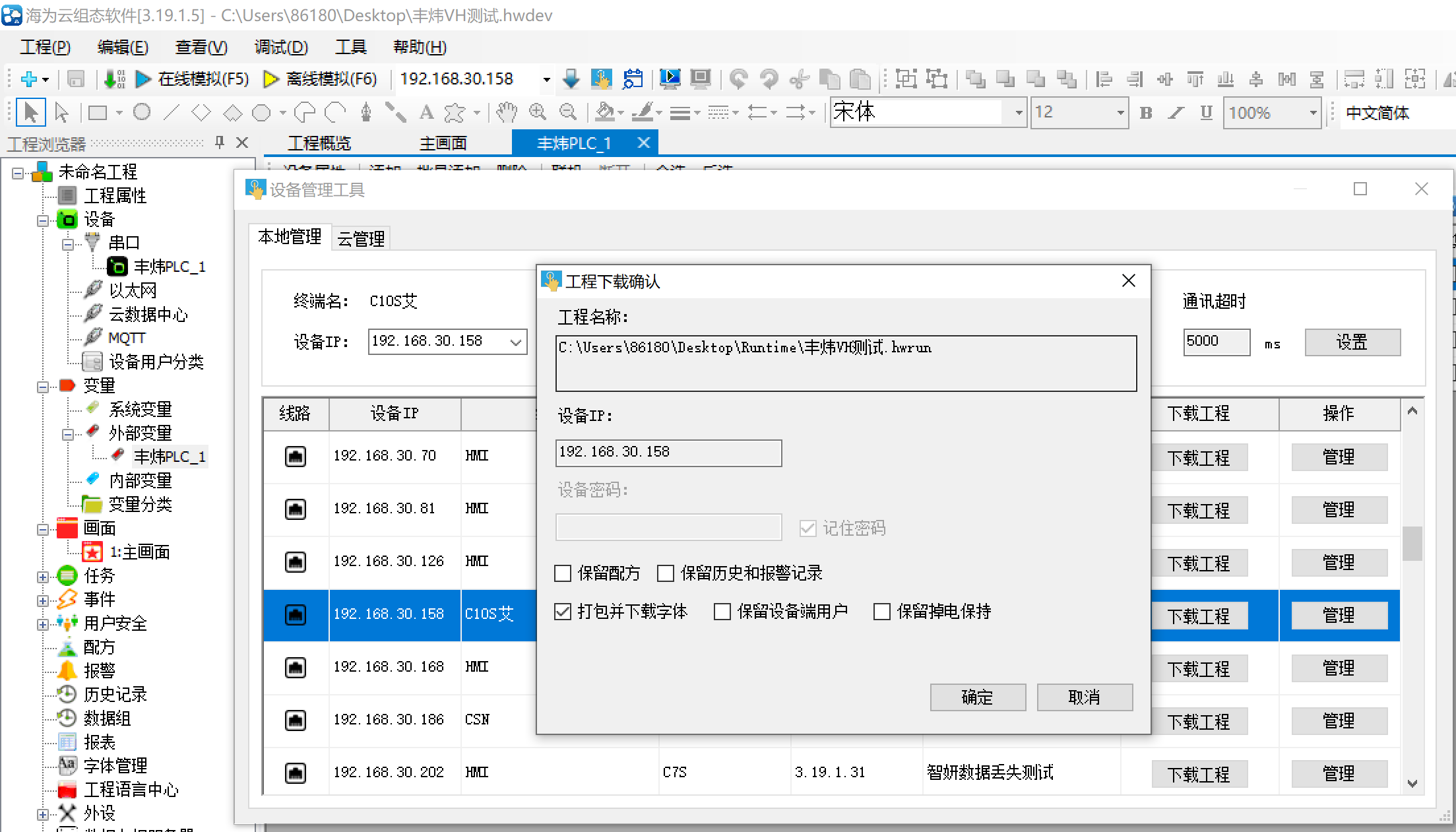Select the hand pan tool

tap(507, 113)
